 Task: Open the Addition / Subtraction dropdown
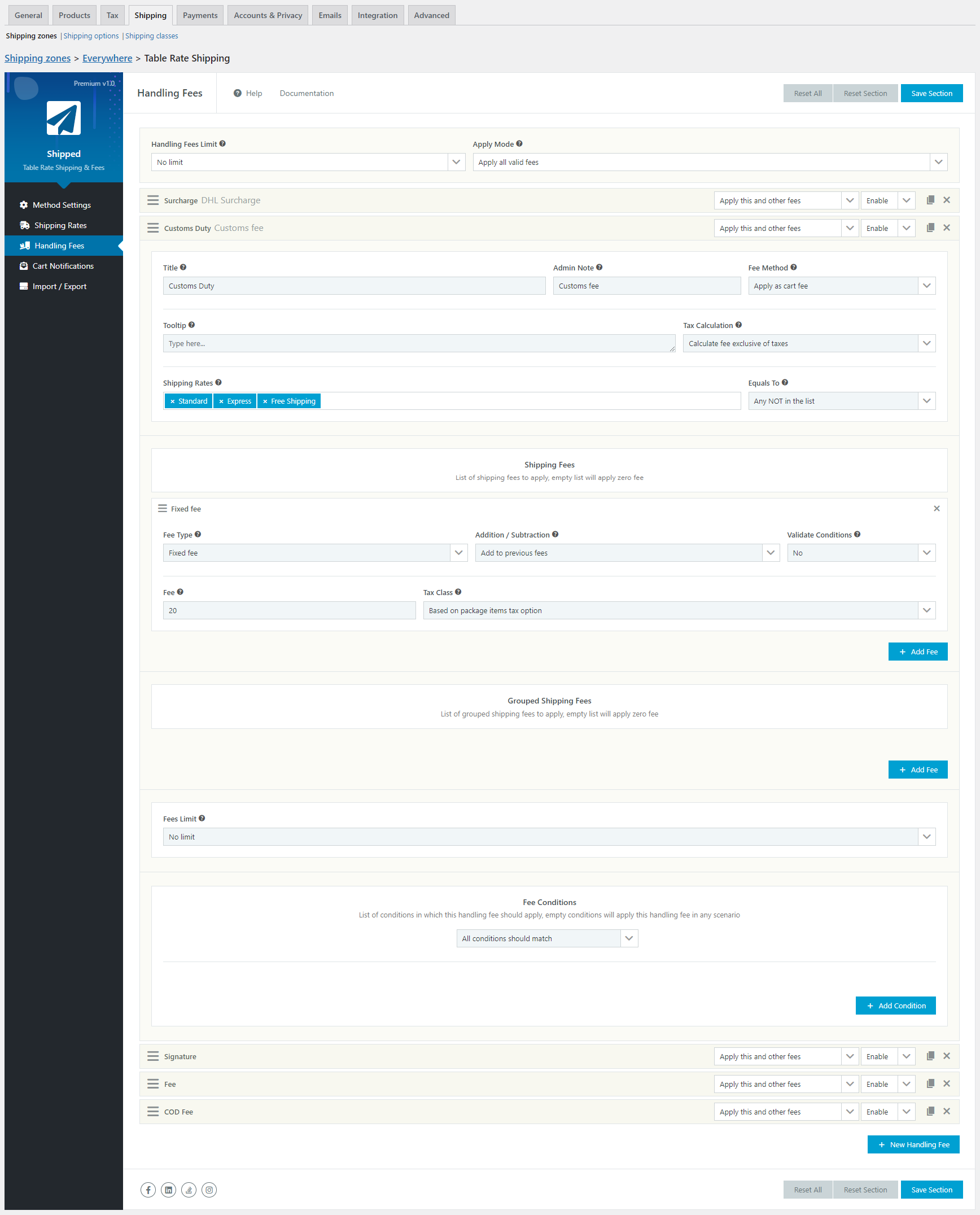click(x=627, y=553)
